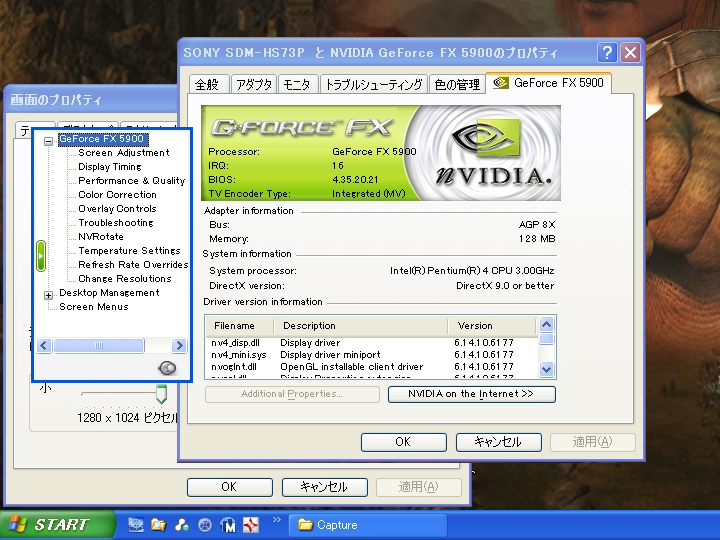The height and width of the screenshot is (540, 720).
Task: Click キャンセル in the 画面のプロパティ window
Action: point(325,487)
